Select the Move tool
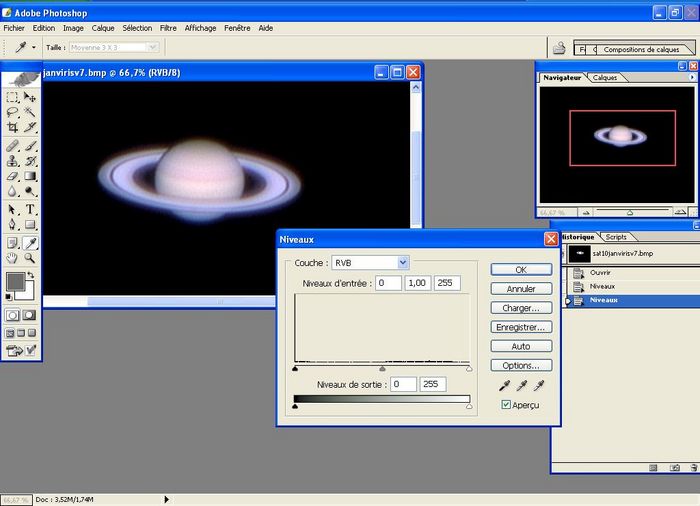The width and height of the screenshot is (700, 506). click(31, 97)
